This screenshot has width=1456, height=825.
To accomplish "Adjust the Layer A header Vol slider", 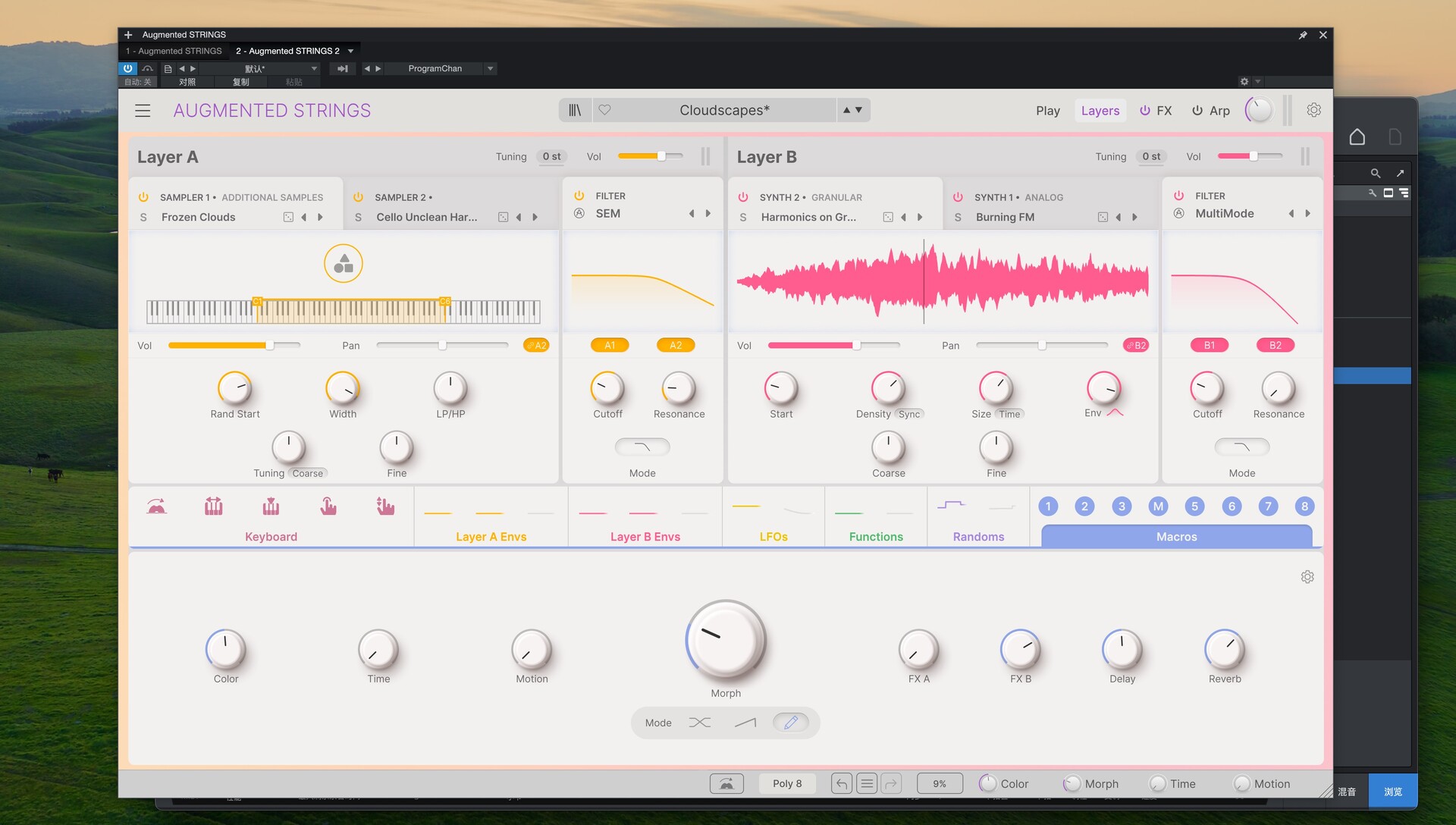I will pos(651,156).
